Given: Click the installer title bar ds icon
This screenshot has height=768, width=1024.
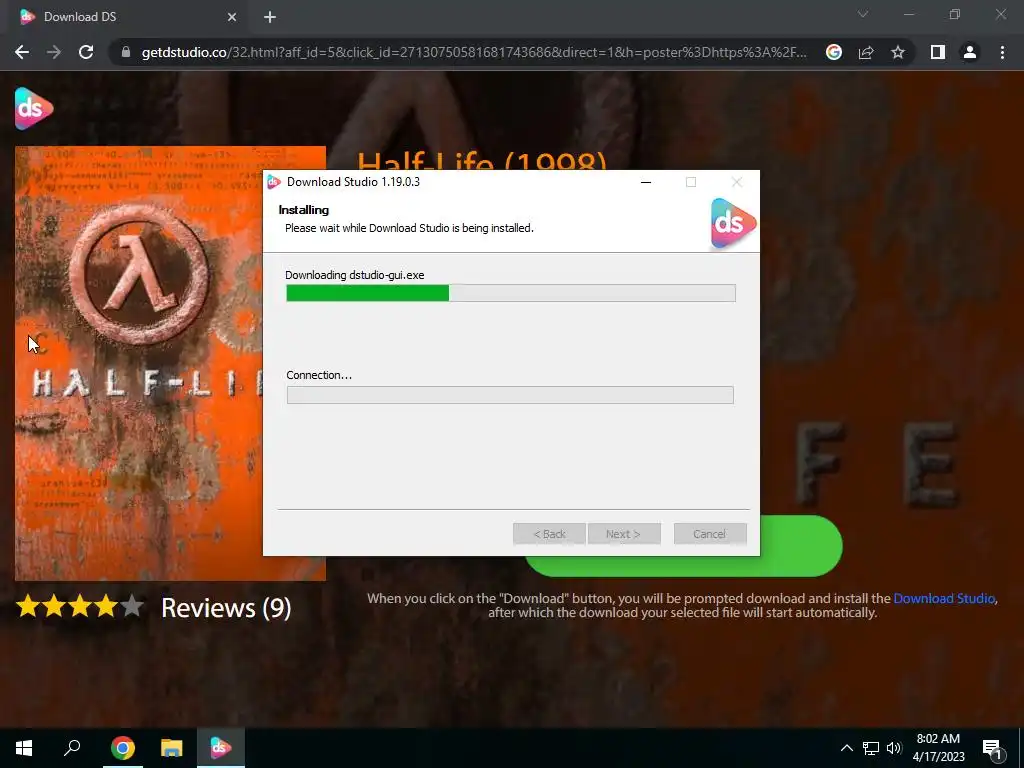Looking at the screenshot, I should click(274, 182).
